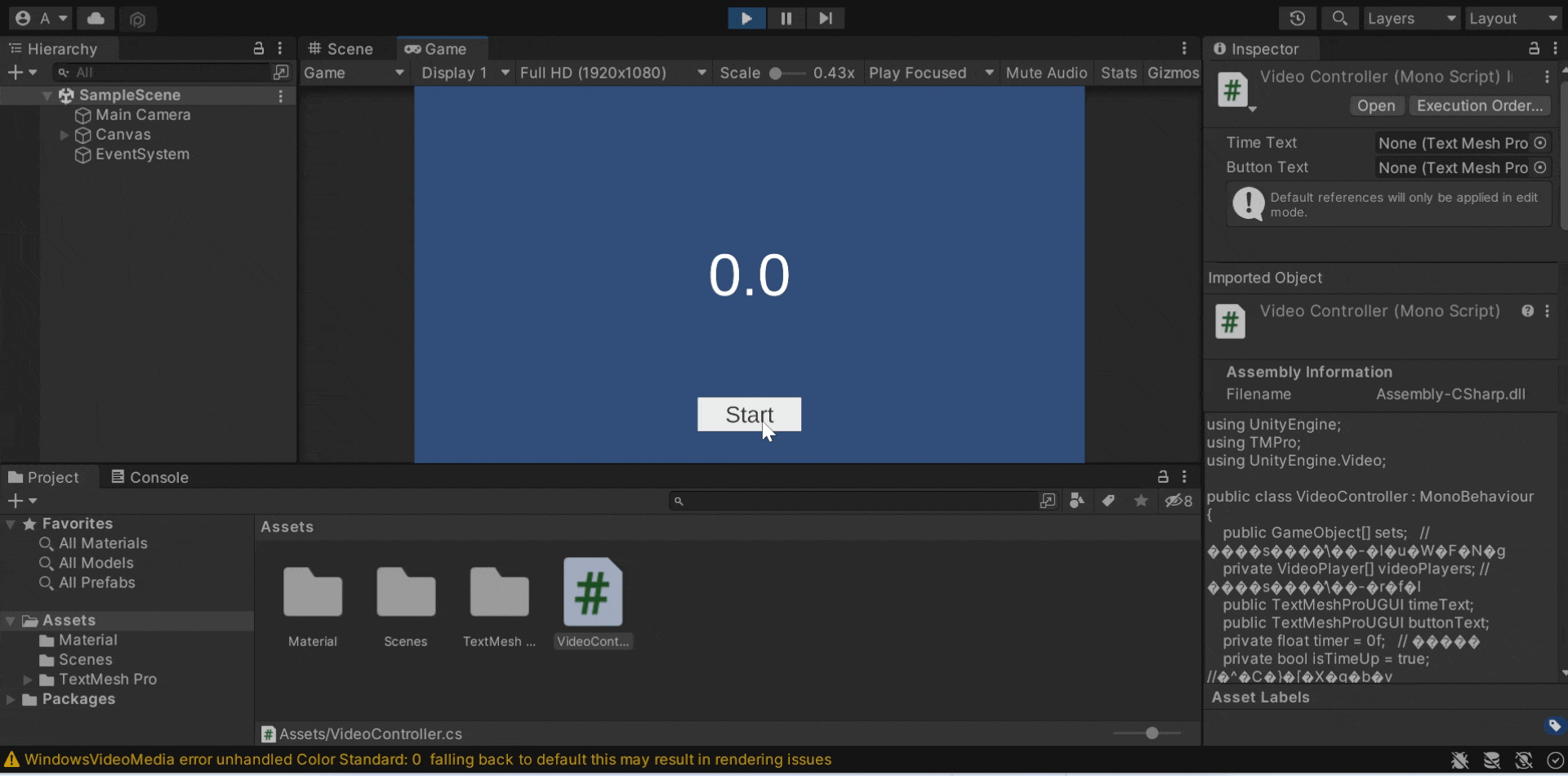Open the cloud services icon
The height and width of the screenshot is (776, 1568).
[x=96, y=18]
